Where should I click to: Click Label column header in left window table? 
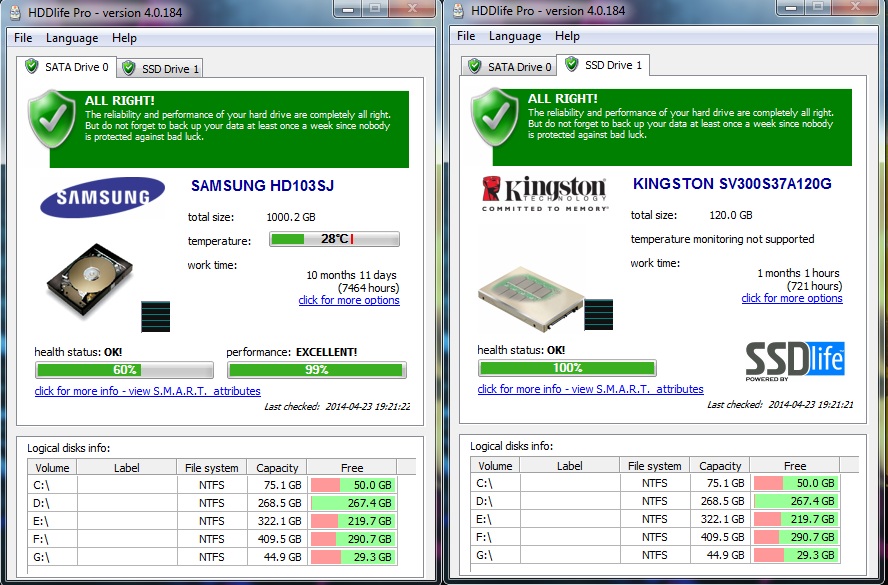point(127,468)
